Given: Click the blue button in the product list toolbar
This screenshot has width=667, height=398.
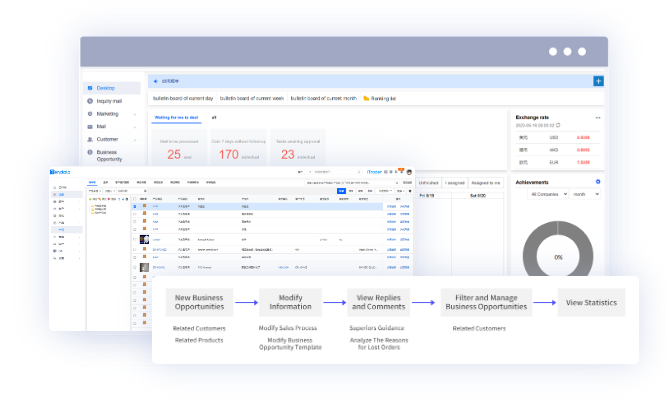Looking at the screenshot, I should click(x=341, y=191).
